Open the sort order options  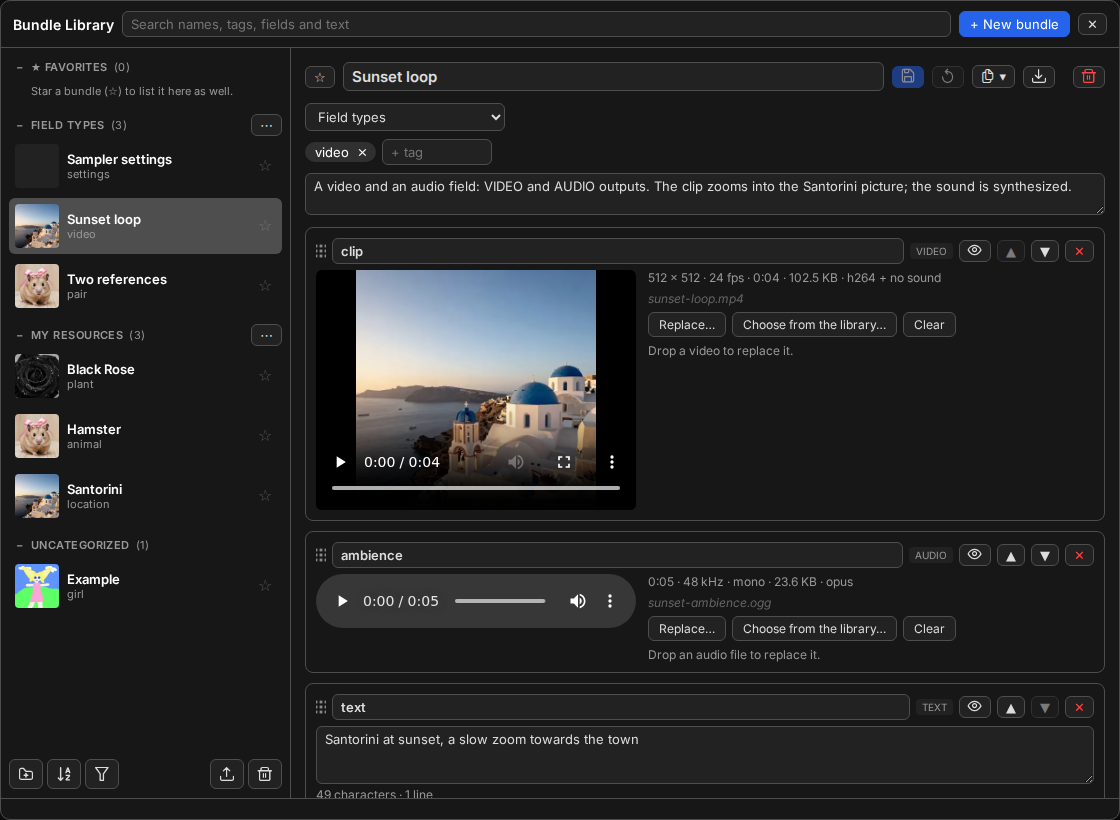click(x=64, y=774)
